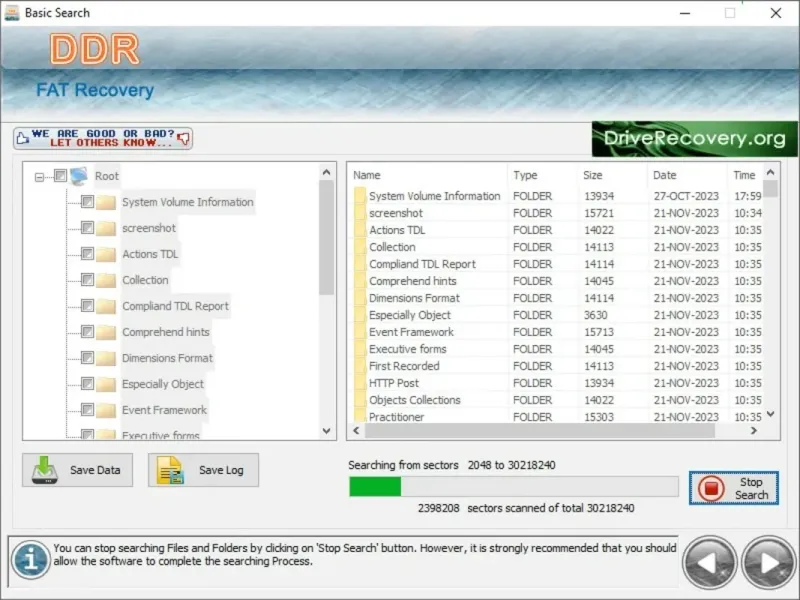Click Collection folder icon in tree

pos(106,280)
